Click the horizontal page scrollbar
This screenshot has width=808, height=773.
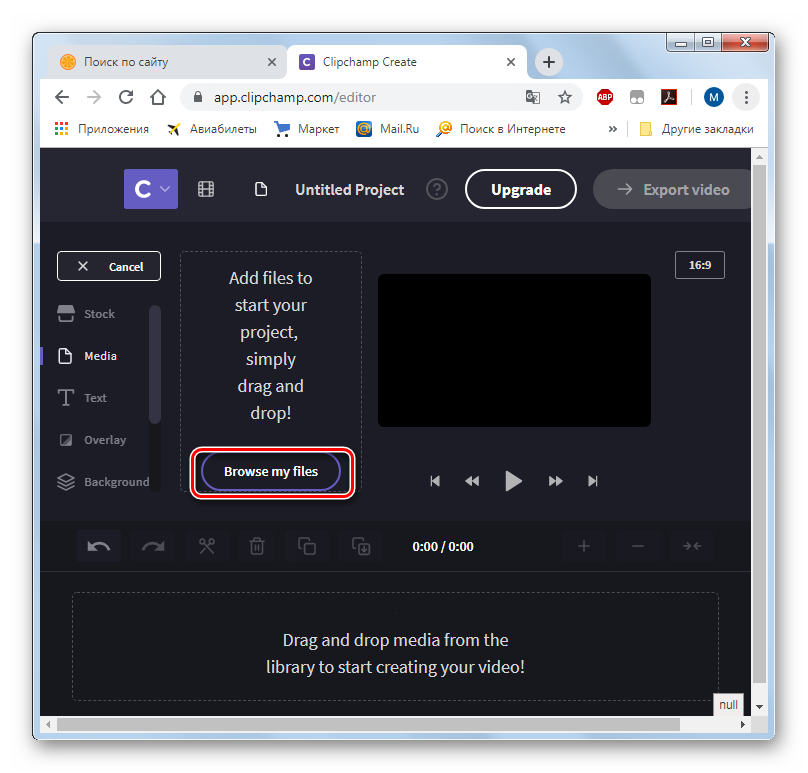[368, 724]
